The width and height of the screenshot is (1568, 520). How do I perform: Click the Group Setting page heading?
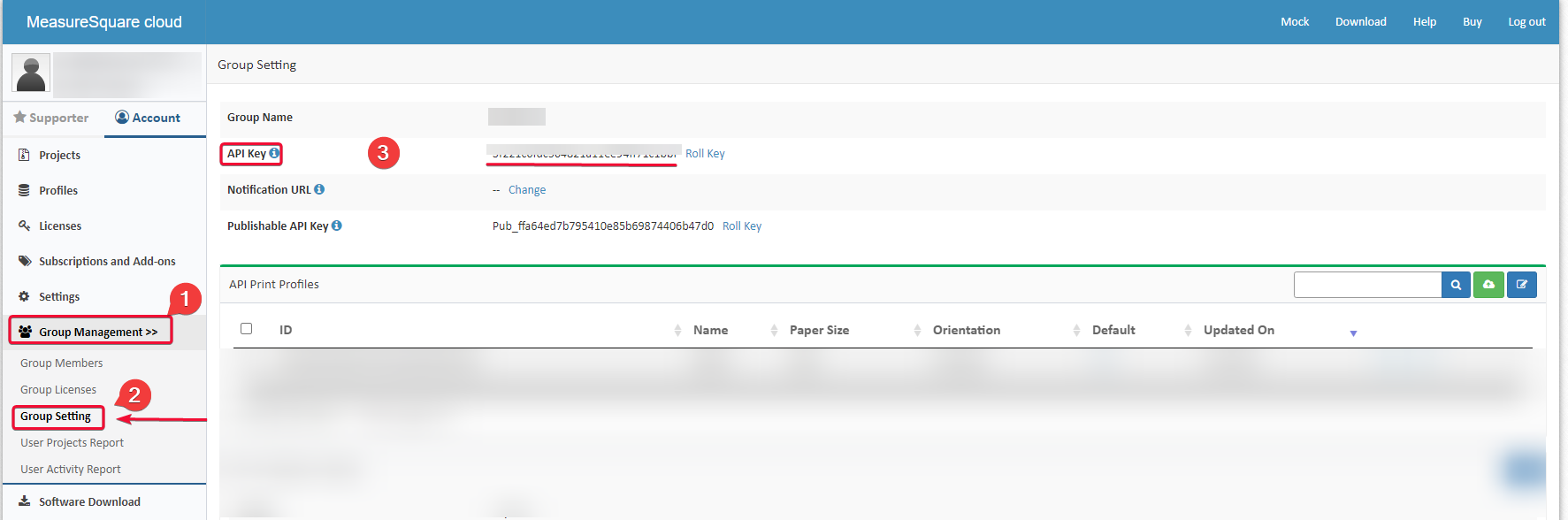point(257,65)
